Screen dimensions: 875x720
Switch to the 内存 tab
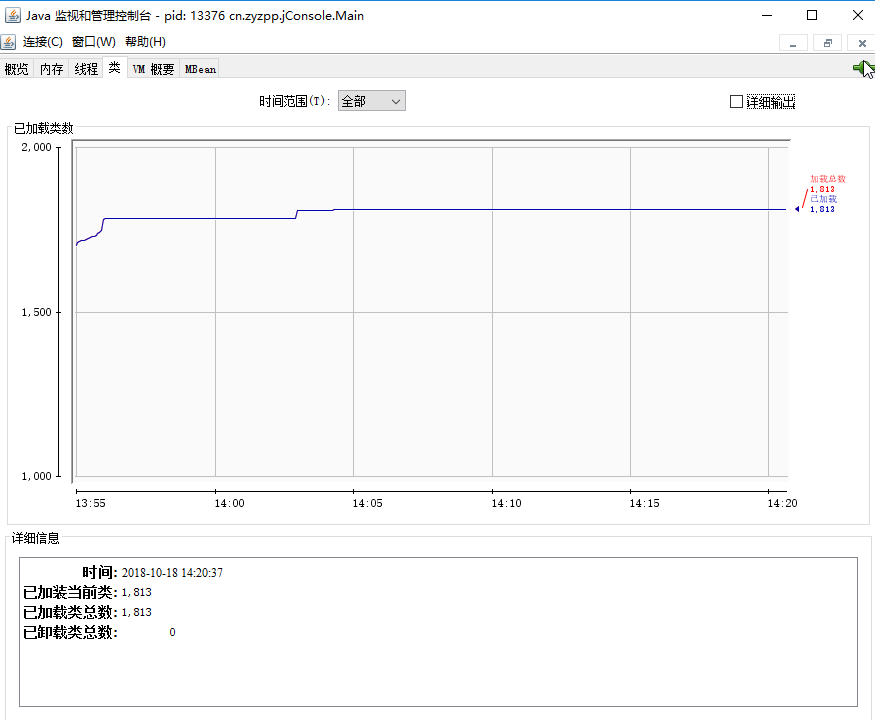(50, 68)
